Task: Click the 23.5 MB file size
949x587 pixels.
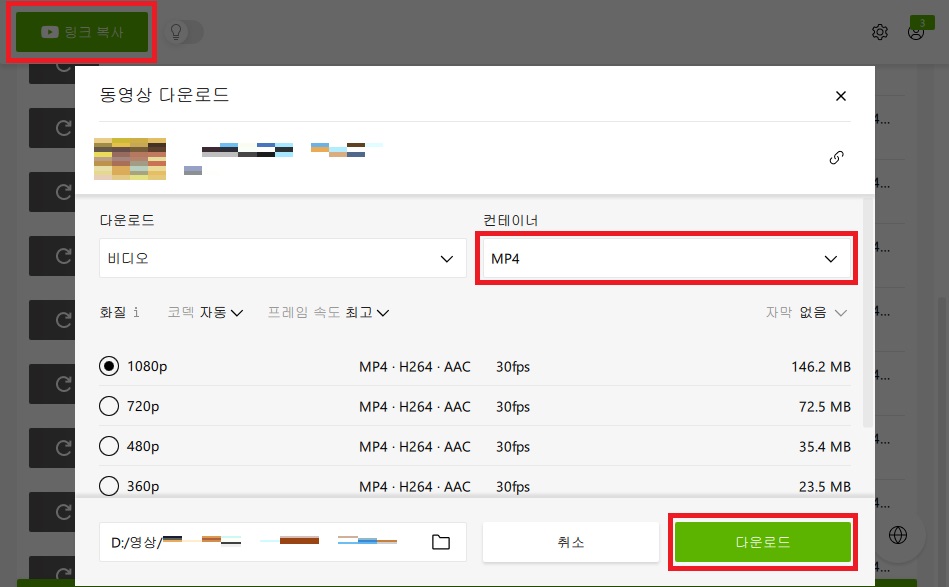Action: (x=824, y=487)
